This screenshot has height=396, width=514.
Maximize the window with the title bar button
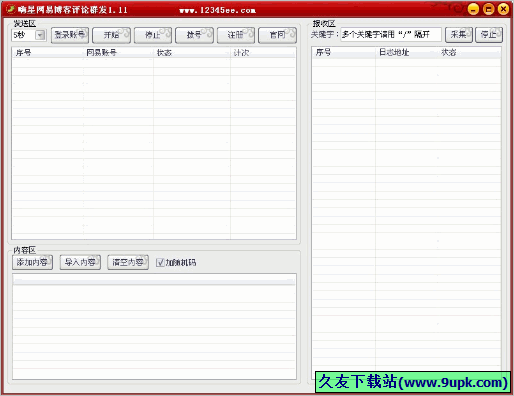(488, 9)
